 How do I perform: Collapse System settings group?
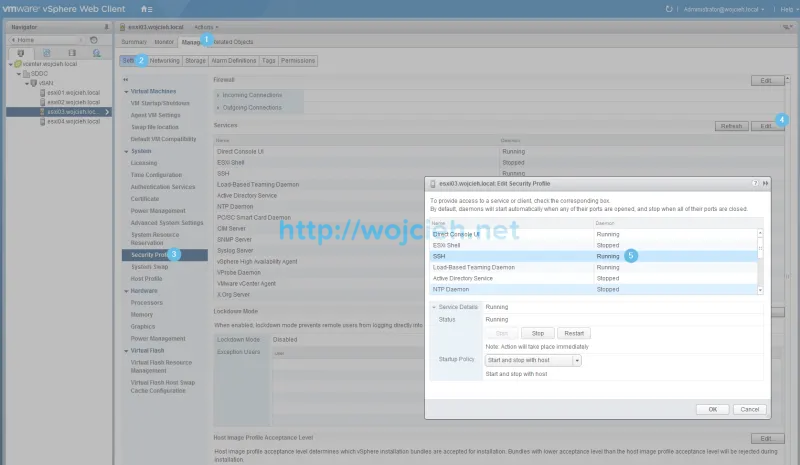coord(126,152)
